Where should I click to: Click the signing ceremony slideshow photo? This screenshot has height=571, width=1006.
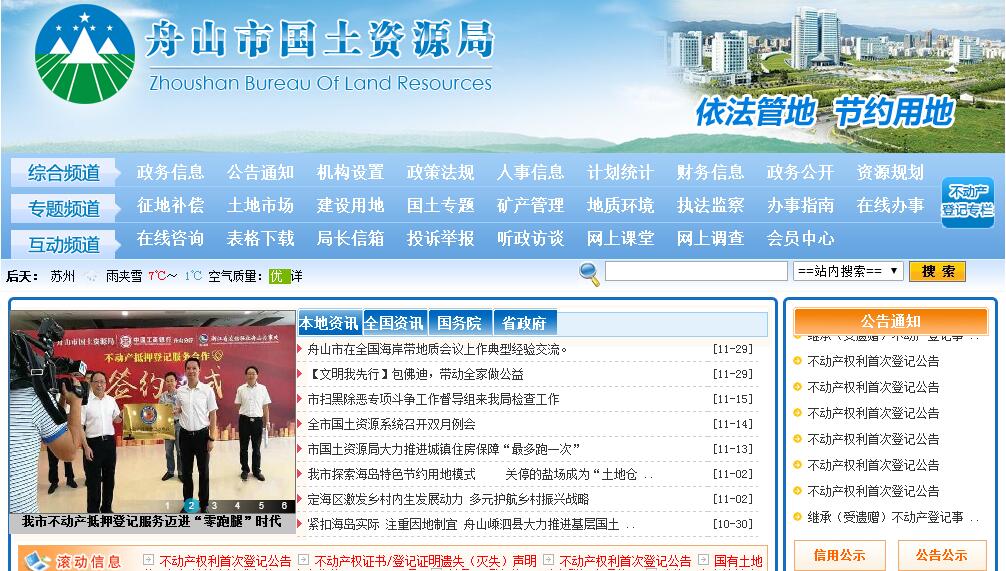click(153, 410)
